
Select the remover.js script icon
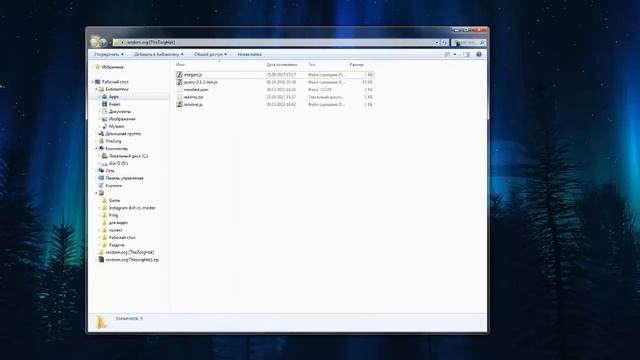click(179, 104)
